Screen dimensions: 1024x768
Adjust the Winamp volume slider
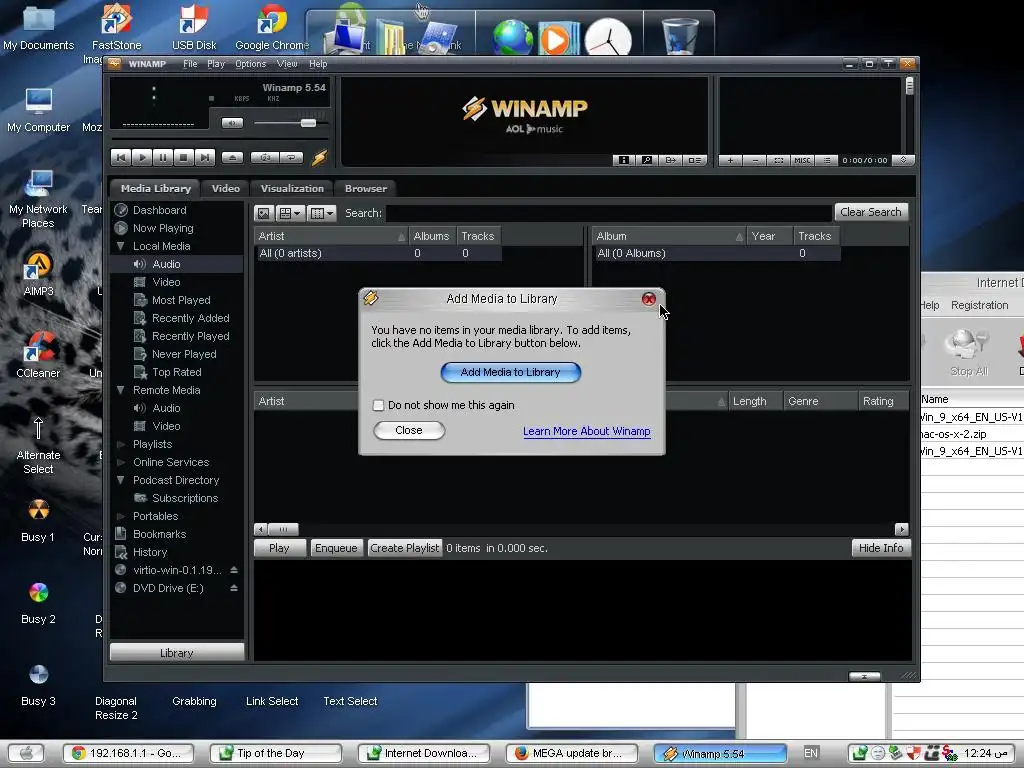tap(308, 123)
